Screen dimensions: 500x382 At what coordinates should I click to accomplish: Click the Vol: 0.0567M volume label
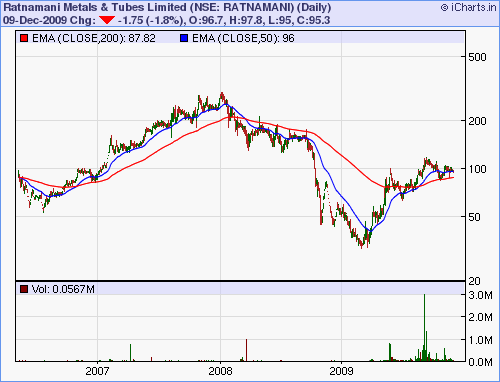(x=63, y=289)
